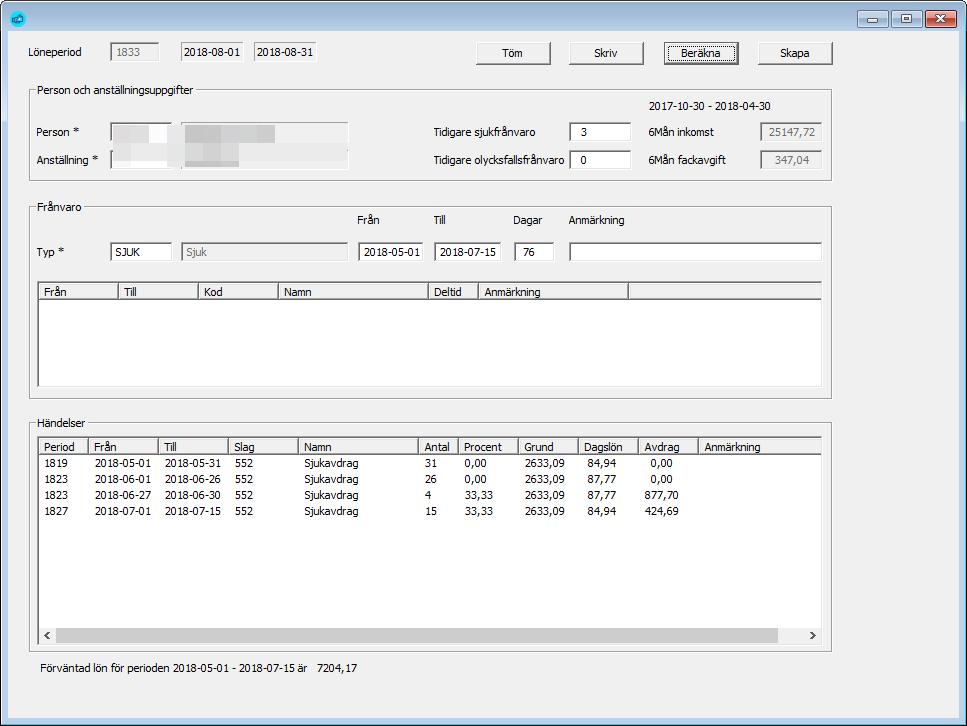
Task: Close the window with the red X
Action: 940,19
